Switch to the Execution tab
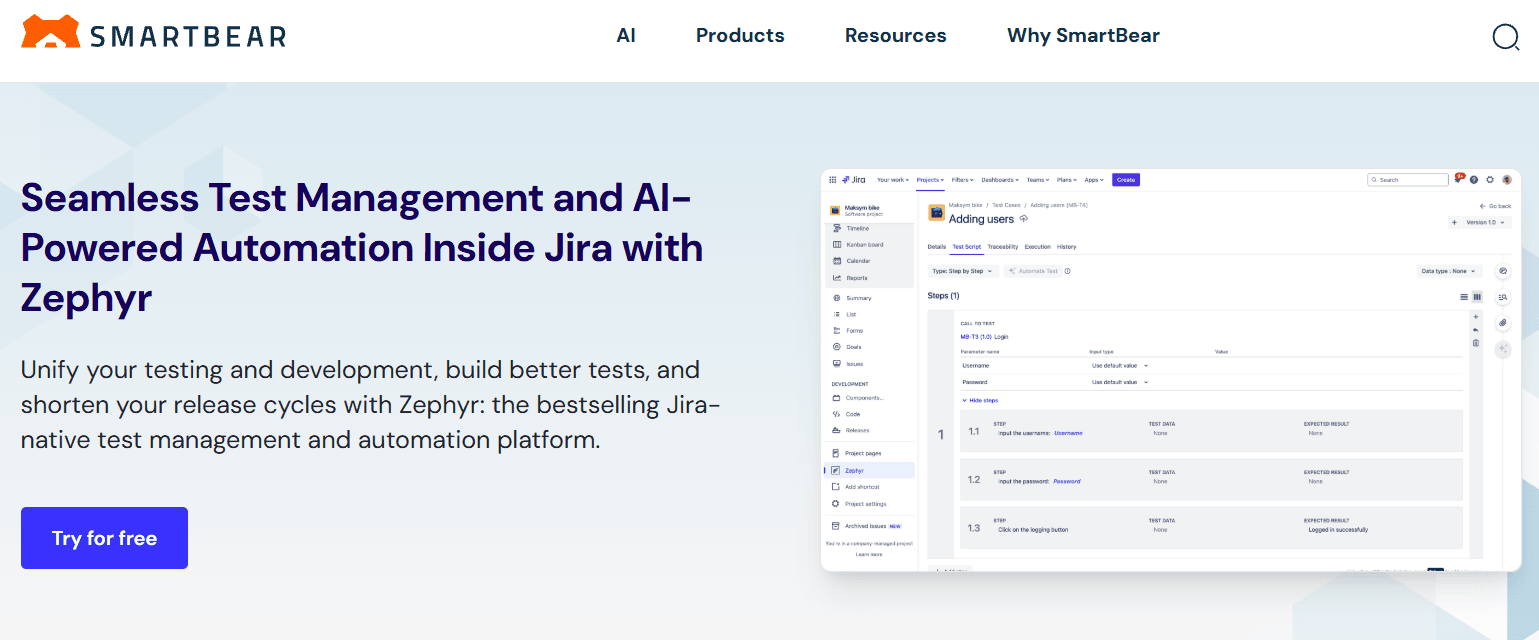Screen dimensions: 1539x640 (1038, 246)
